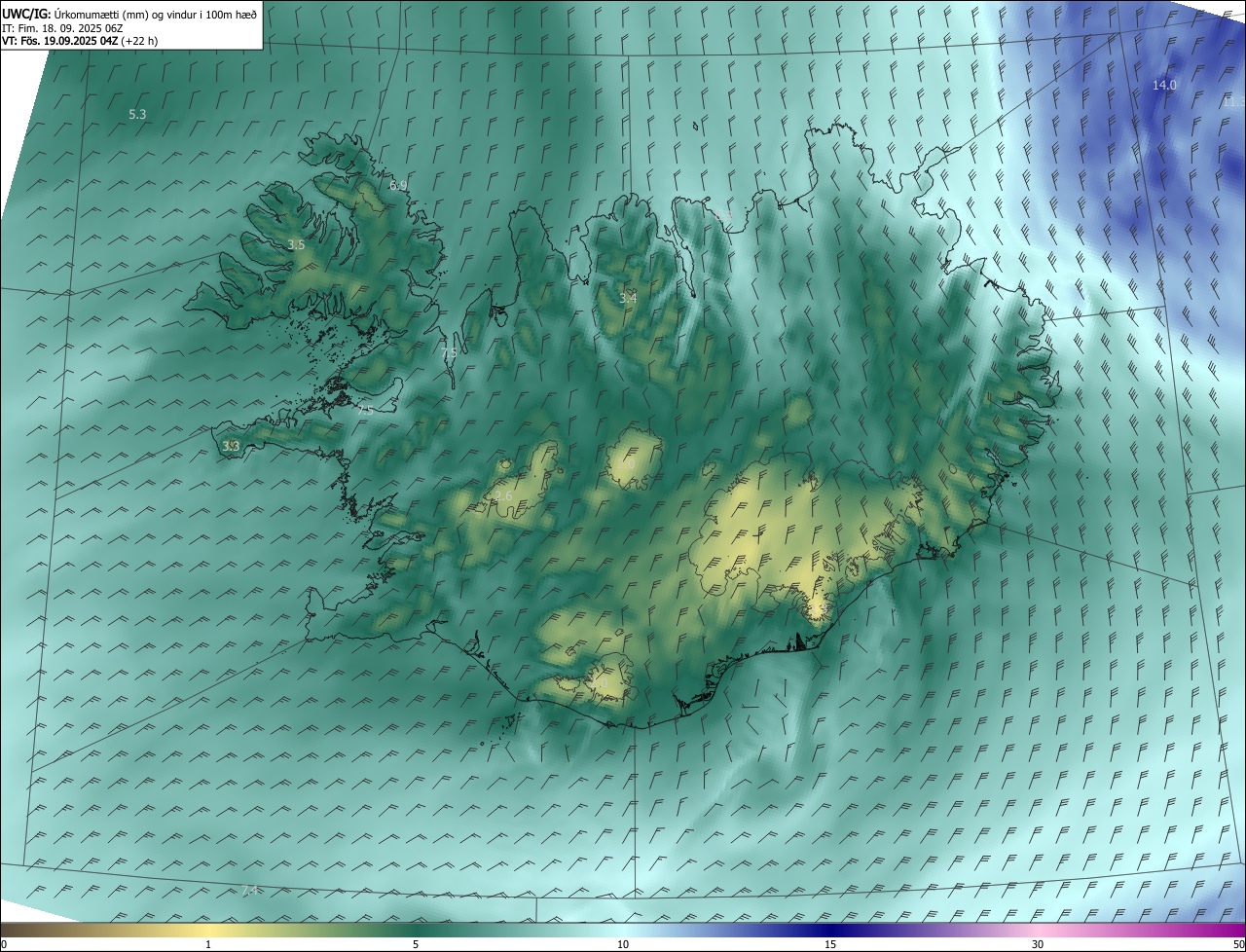Click the 3.3 value label on the map
The height and width of the screenshot is (952, 1246).
(231, 446)
